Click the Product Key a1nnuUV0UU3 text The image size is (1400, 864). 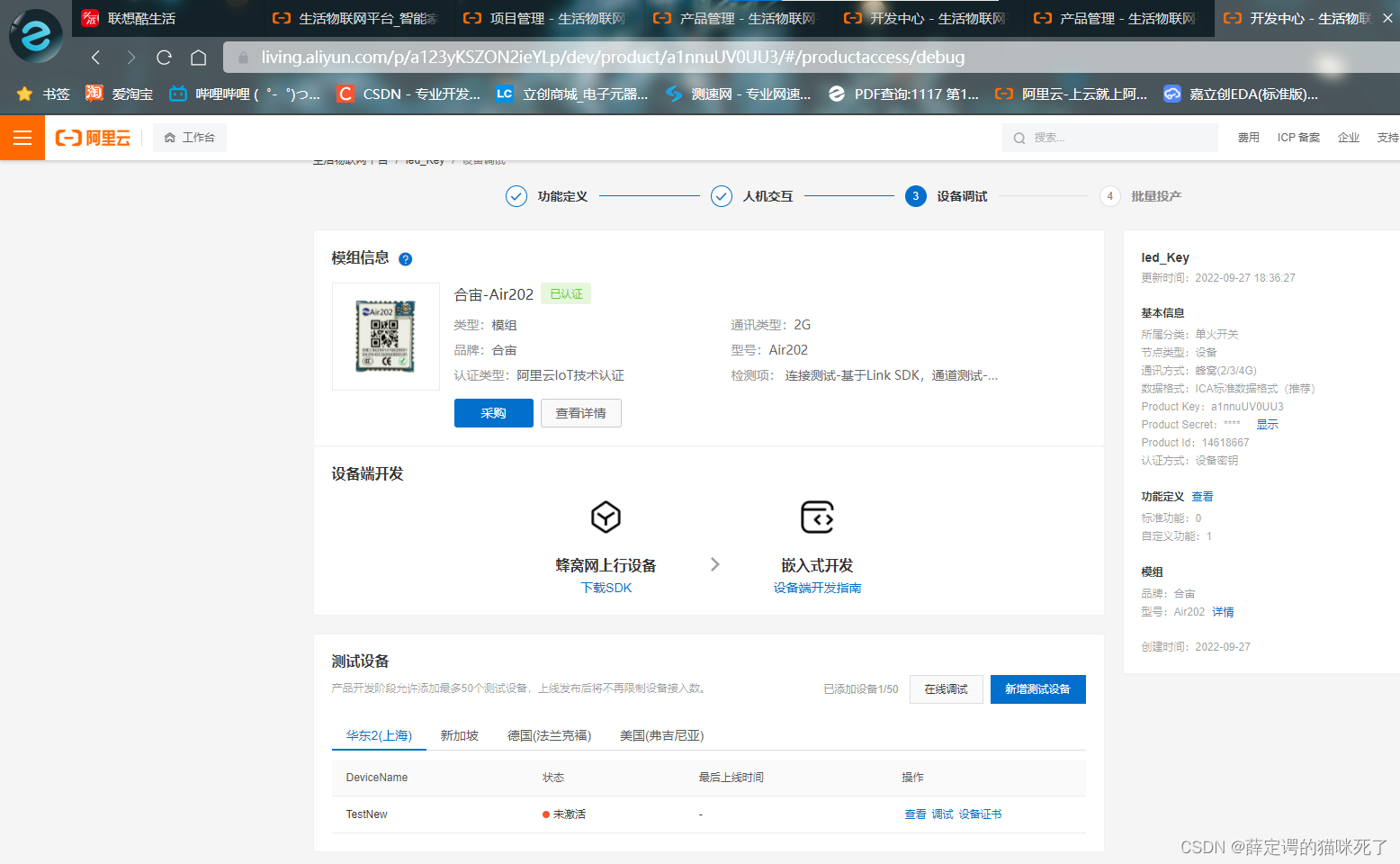(1212, 407)
